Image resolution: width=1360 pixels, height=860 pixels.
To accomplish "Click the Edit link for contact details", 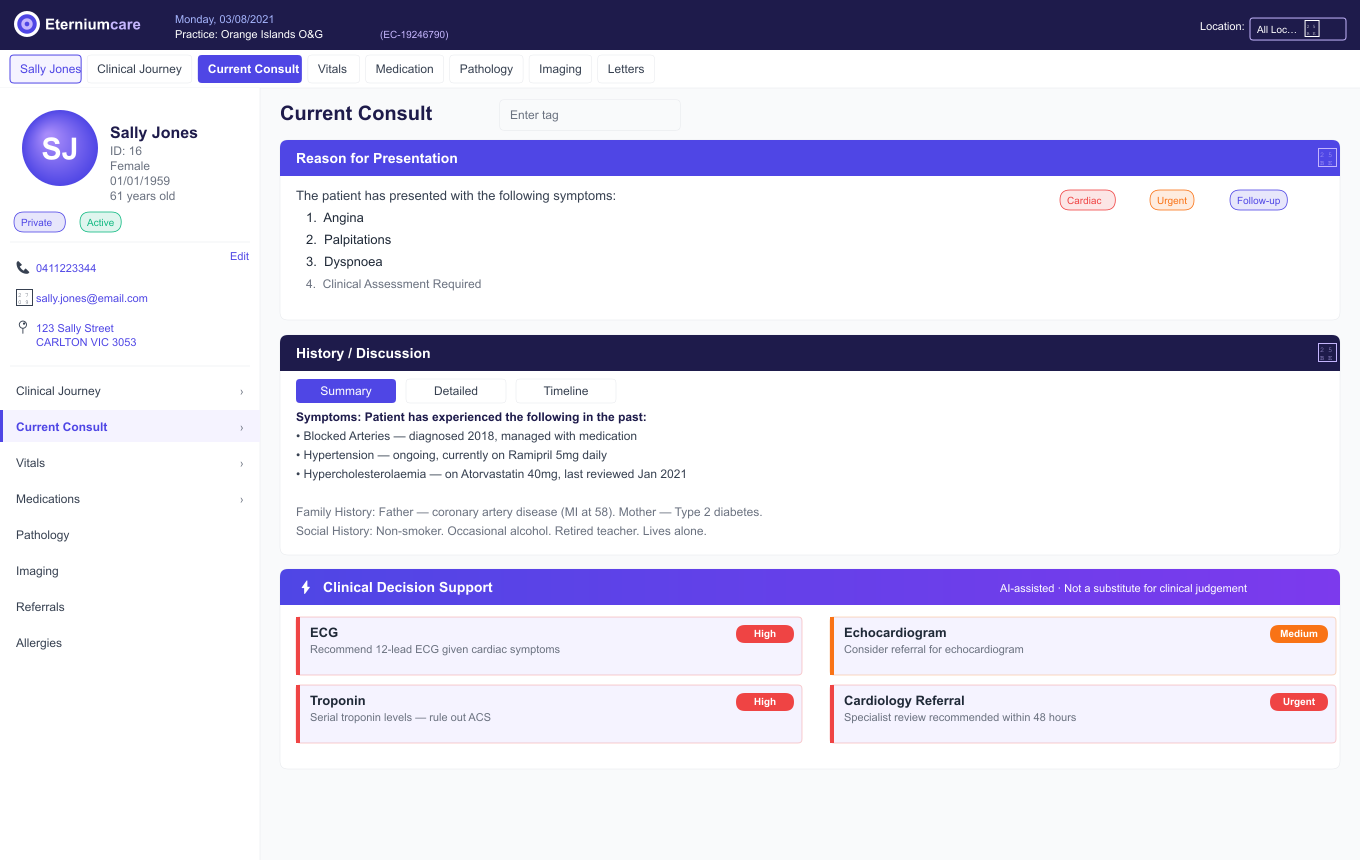I will tap(239, 256).
